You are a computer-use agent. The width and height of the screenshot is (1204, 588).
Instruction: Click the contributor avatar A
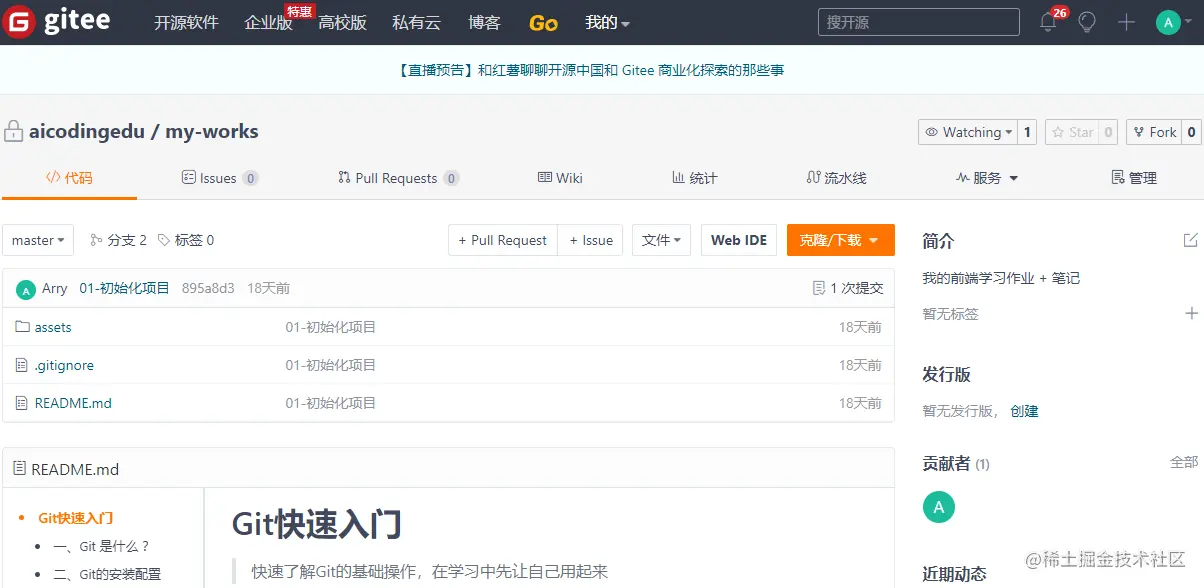[x=938, y=507]
